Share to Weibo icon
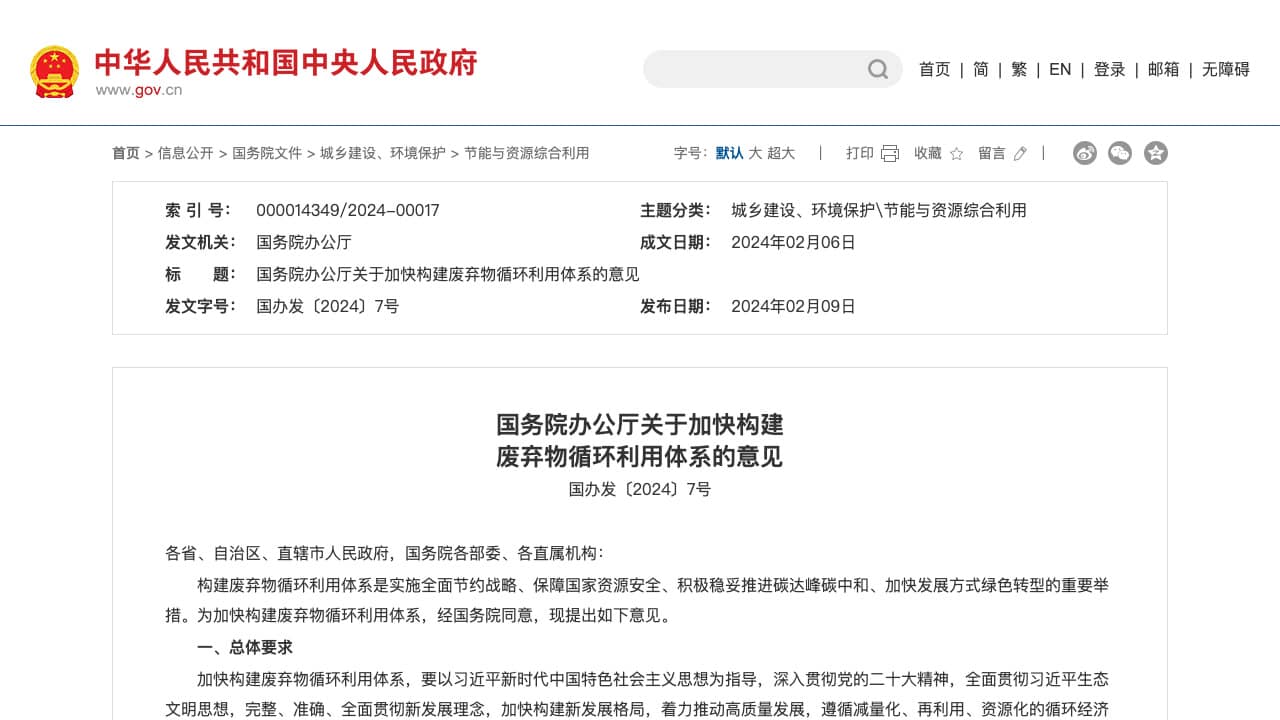The width and height of the screenshot is (1280, 720). click(1085, 153)
